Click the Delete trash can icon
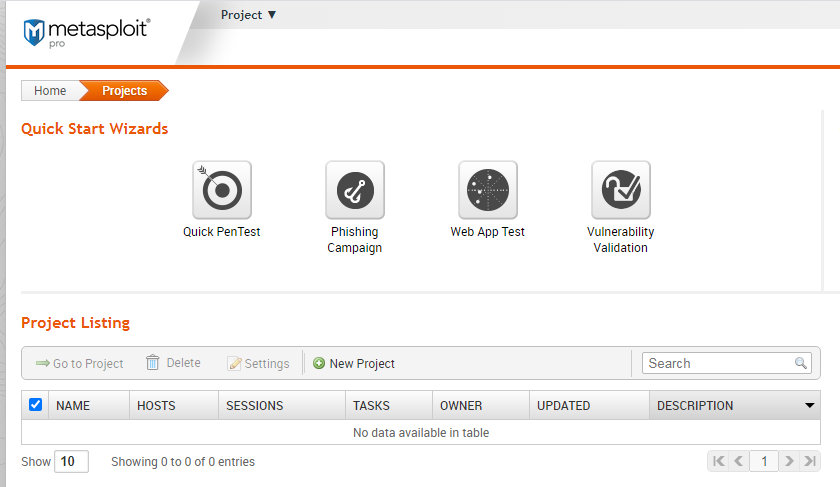This screenshot has height=487, width=840. (x=153, y=363)
